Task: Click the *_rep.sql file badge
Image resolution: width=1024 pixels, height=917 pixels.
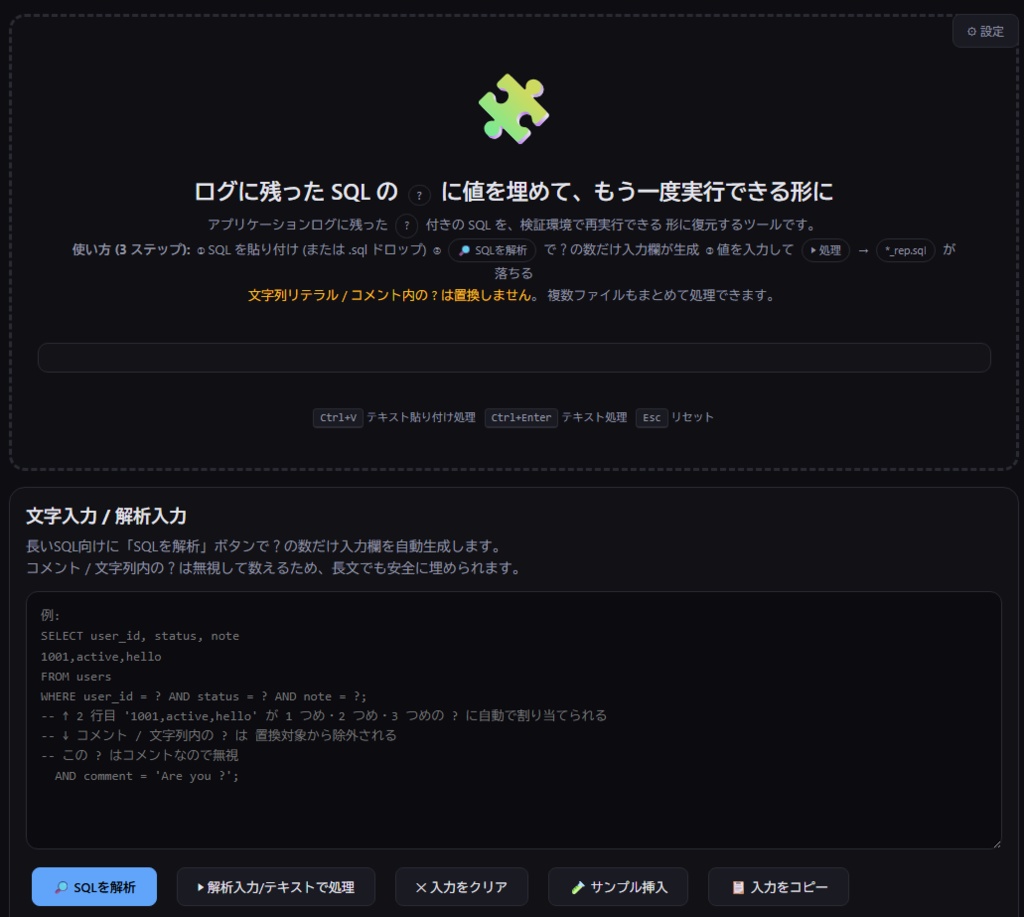Action: (904, 251)
